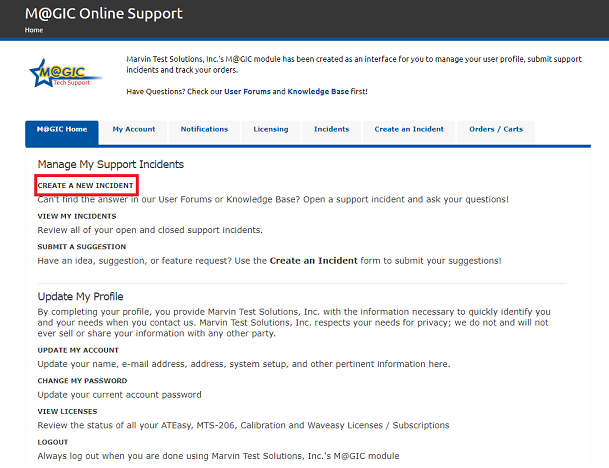
Task: Open CHANGE MY PASSWORD link
Action: click(82, 381)
